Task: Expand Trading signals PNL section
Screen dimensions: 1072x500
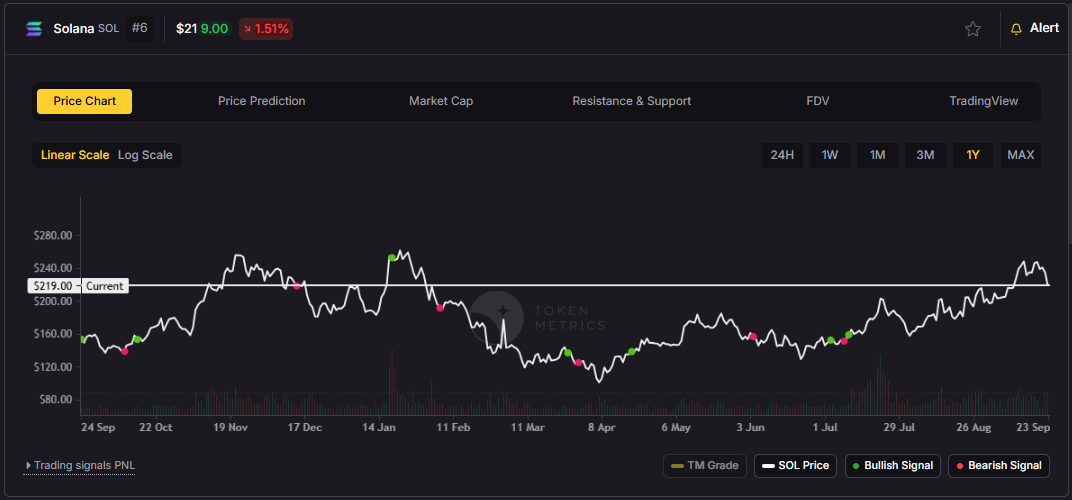Action: (x=80, y=466)
